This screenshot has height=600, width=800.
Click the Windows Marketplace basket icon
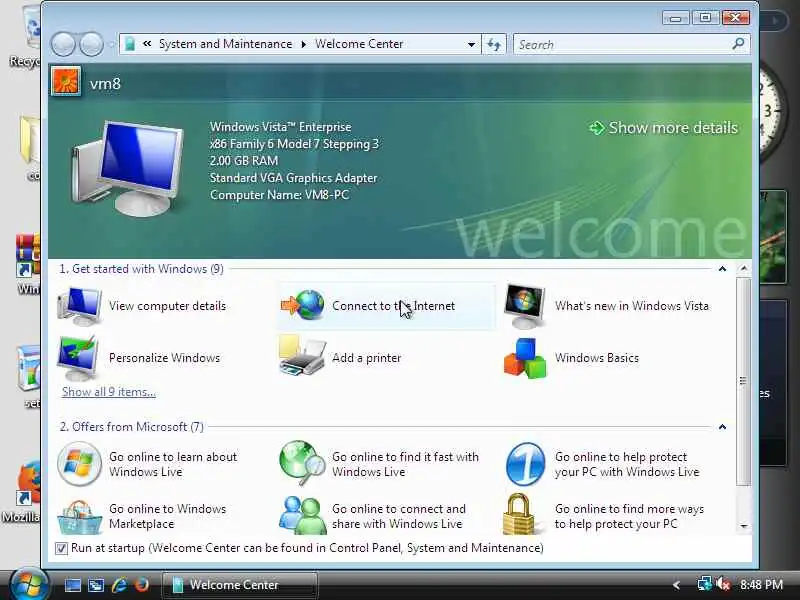click(79, 517)
